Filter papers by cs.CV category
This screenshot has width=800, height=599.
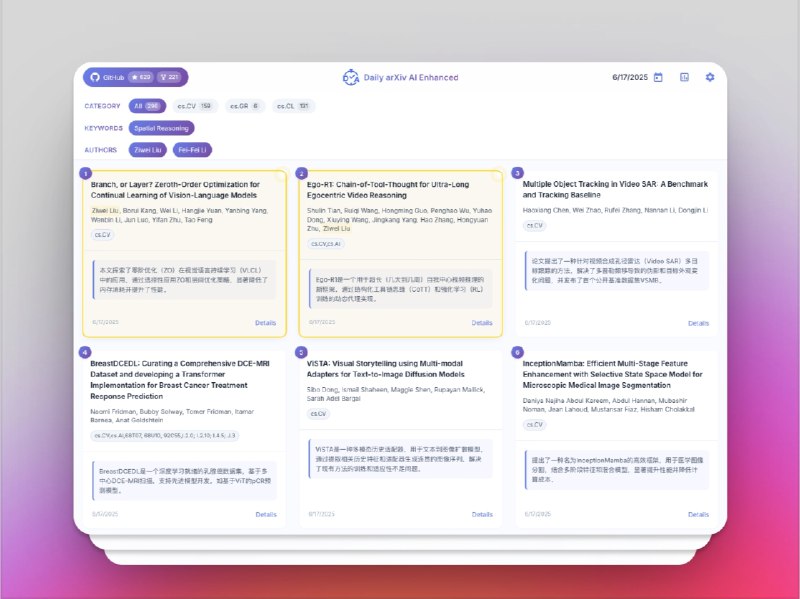194,106
